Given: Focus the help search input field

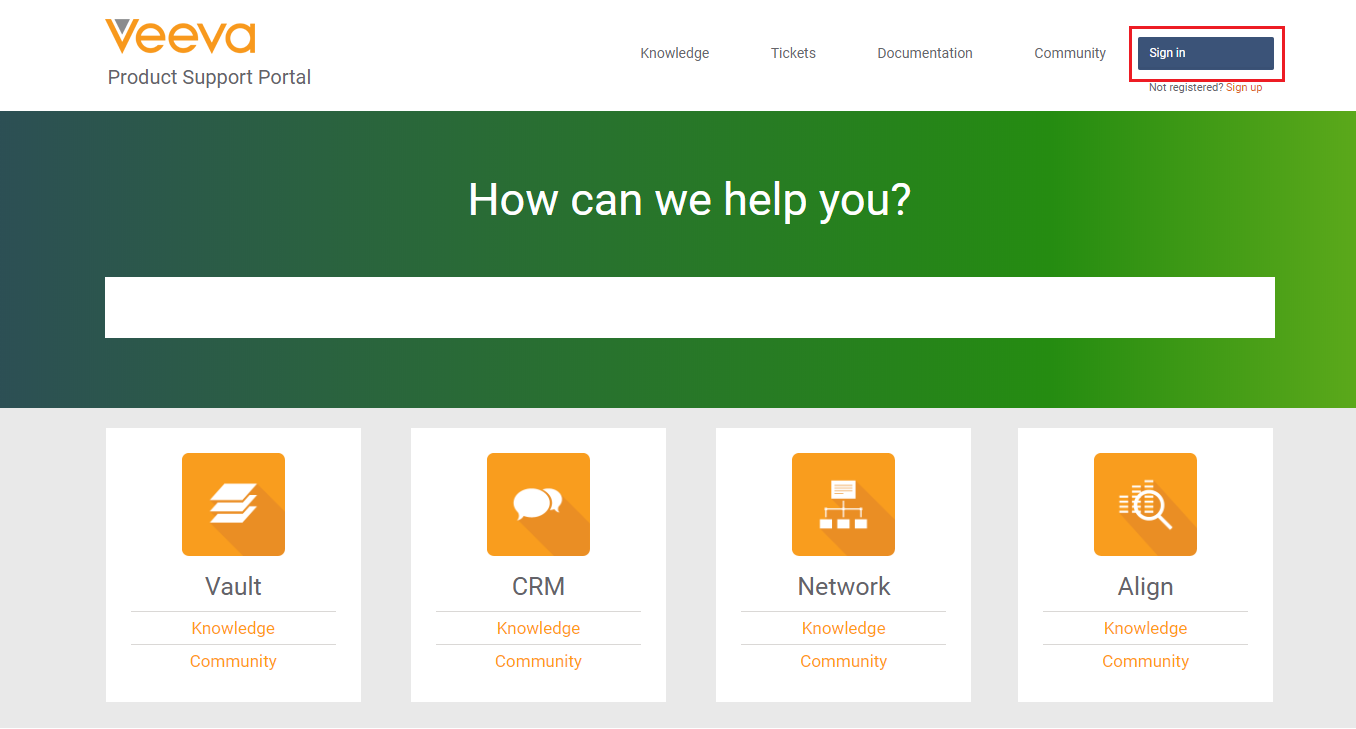Looking at the screenshot, I should click(x=689, y=307).
